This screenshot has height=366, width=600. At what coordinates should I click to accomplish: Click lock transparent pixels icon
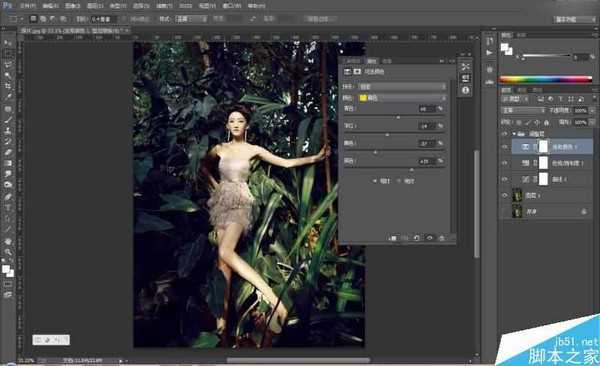tap(518, 123)
